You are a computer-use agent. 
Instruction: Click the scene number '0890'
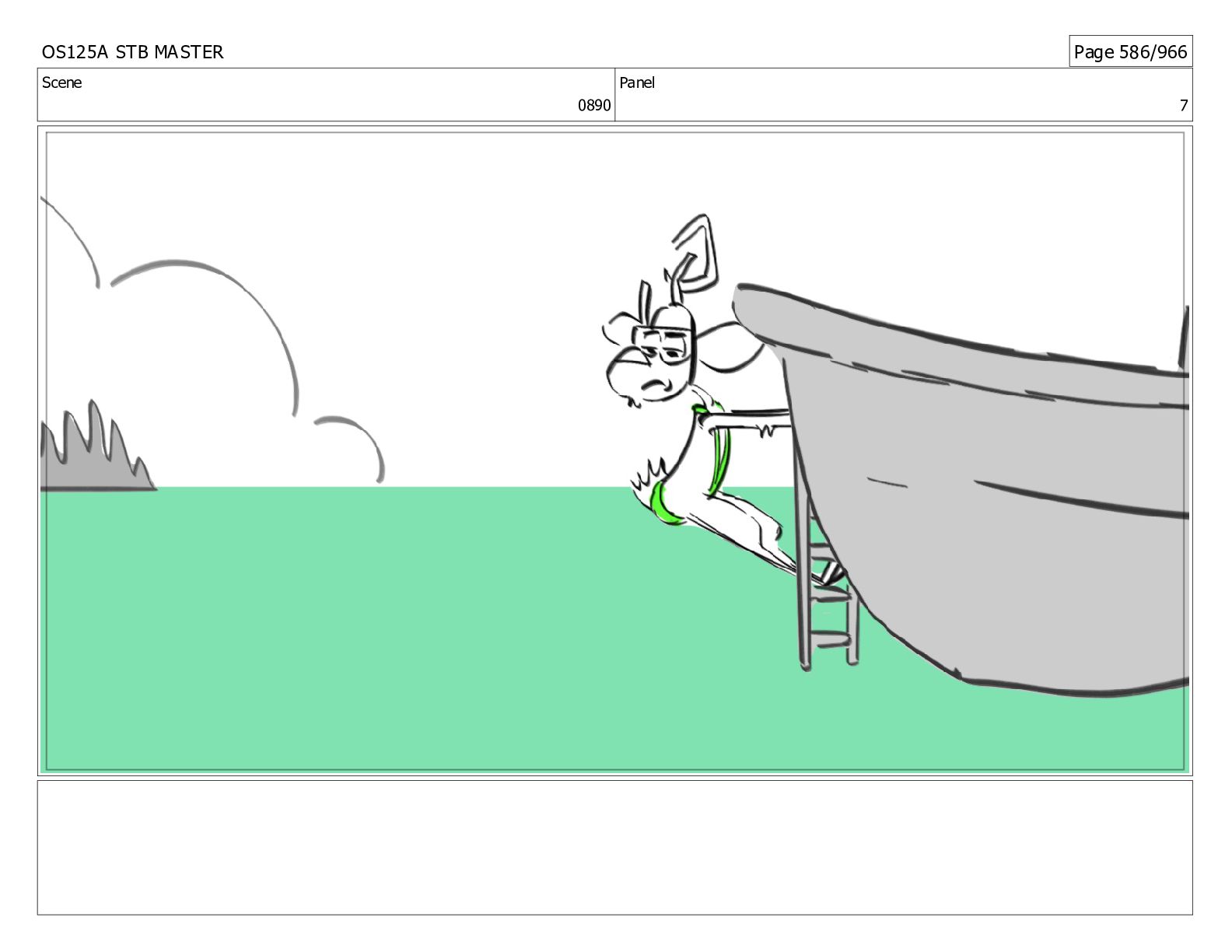(593, 106)
